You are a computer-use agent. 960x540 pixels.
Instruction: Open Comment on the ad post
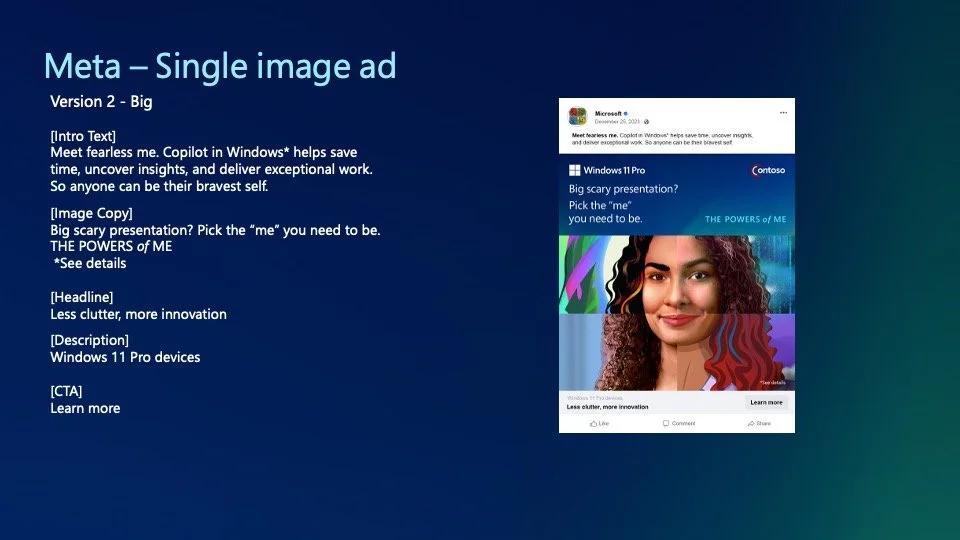coord(679,424)
